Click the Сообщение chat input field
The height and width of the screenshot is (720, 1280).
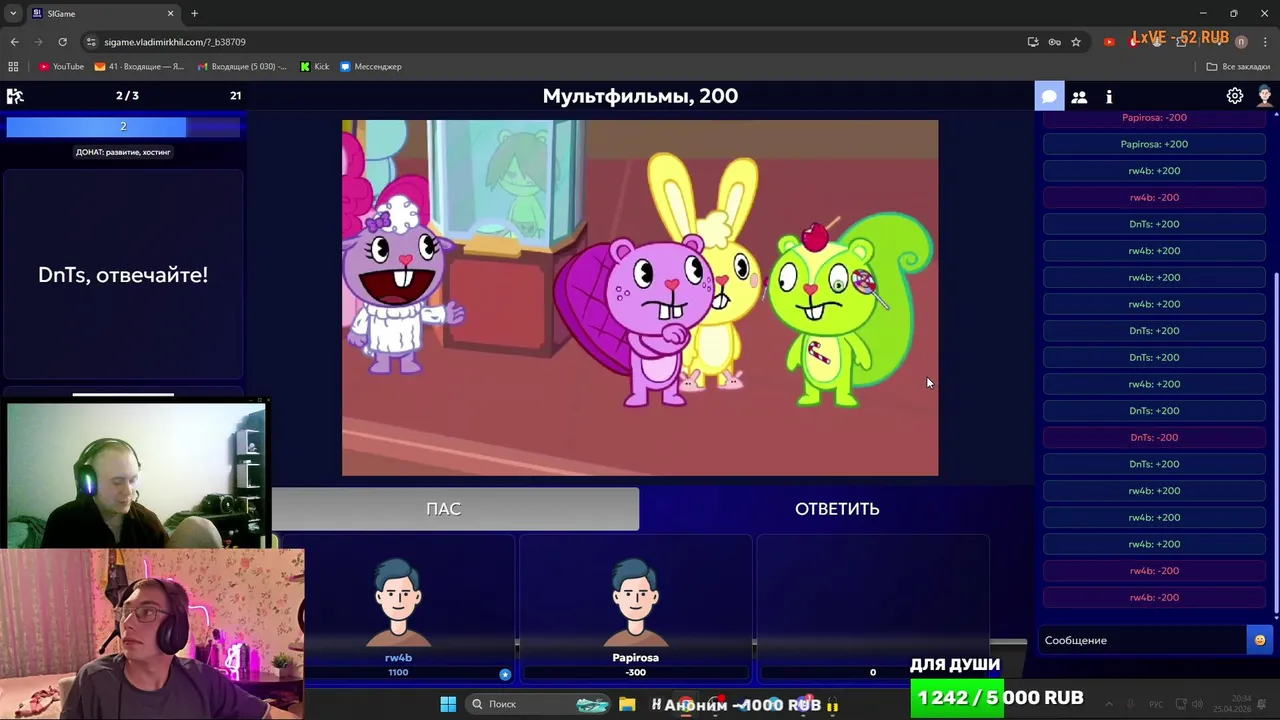1144,640
